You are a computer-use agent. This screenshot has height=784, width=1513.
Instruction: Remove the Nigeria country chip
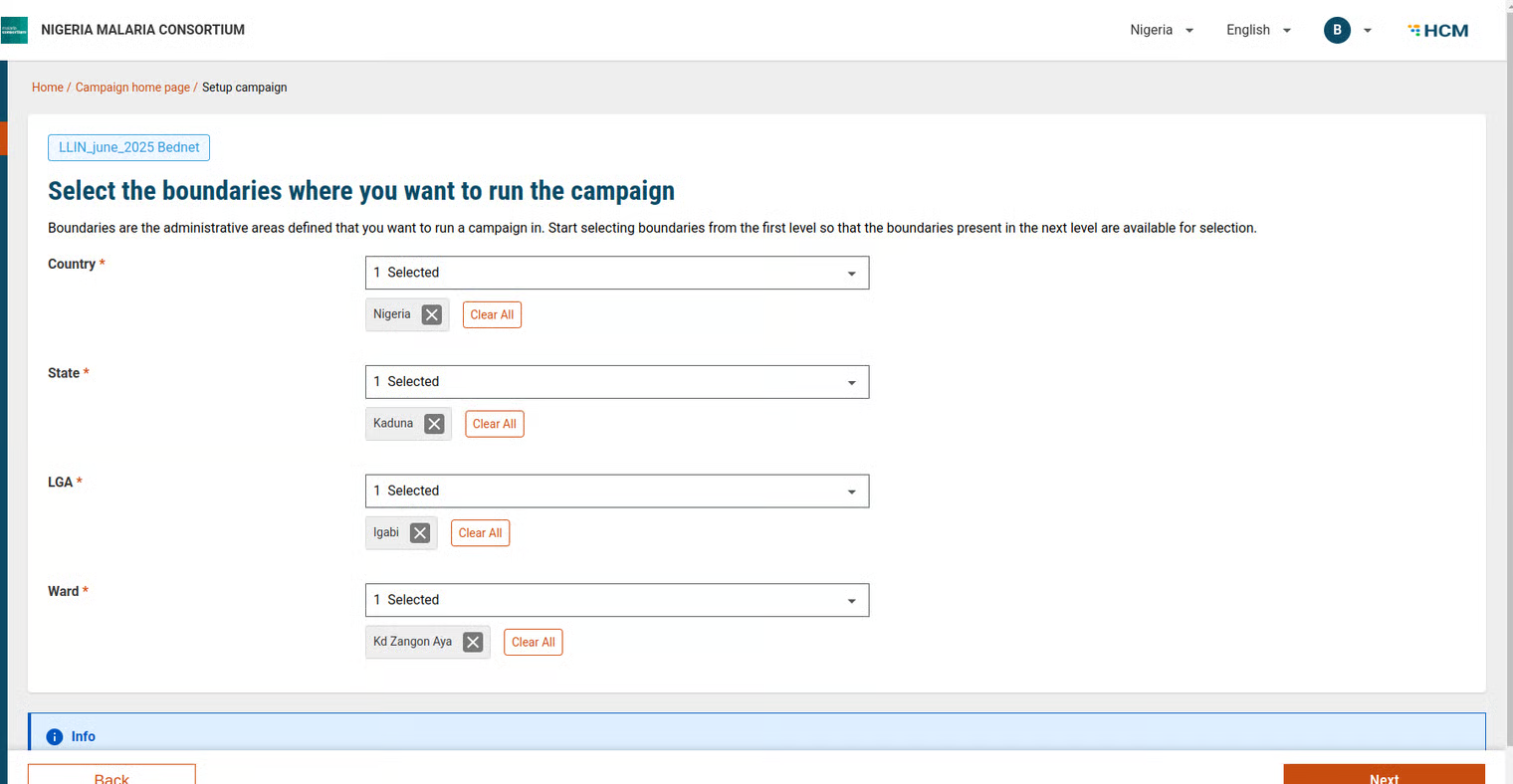point(432,314)
